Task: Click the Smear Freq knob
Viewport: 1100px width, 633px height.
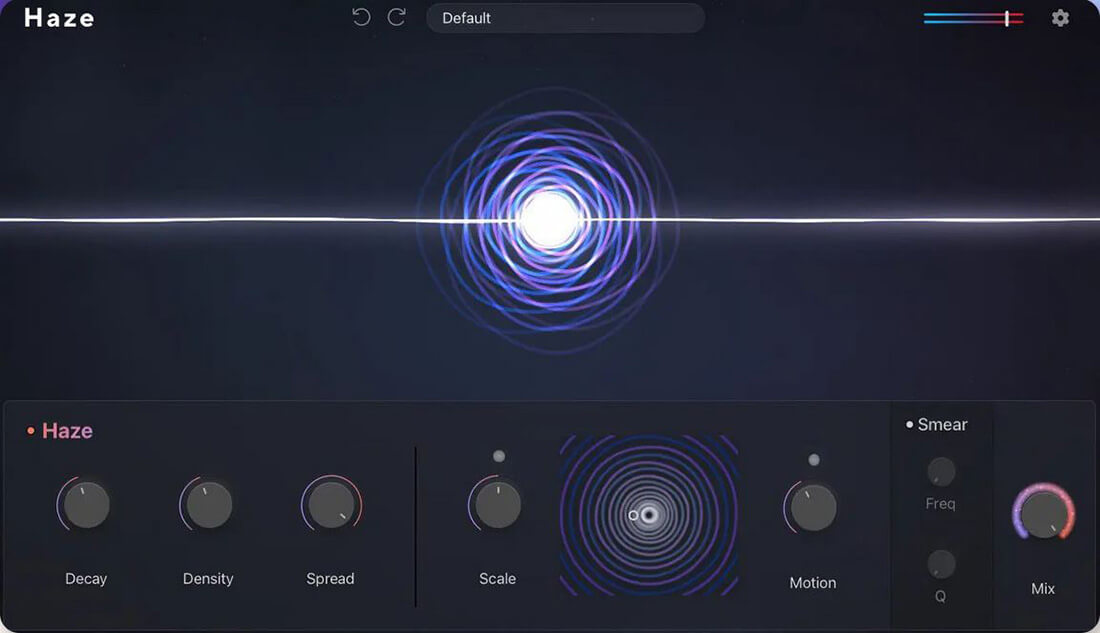Action: 940,472
